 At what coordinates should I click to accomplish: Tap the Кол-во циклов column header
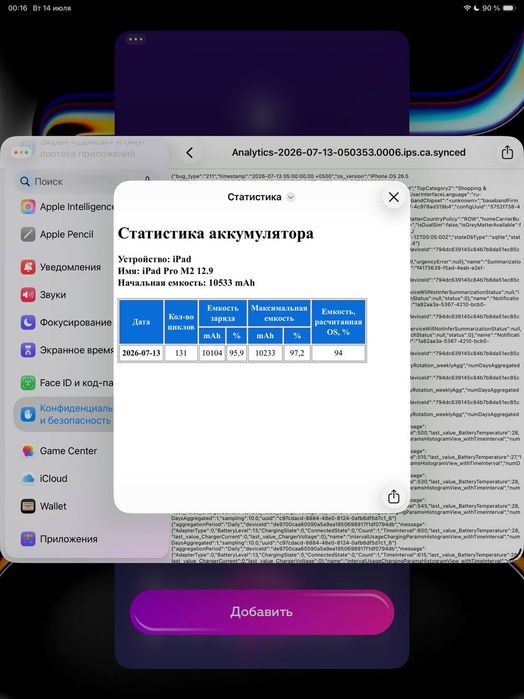pos(181,322)
